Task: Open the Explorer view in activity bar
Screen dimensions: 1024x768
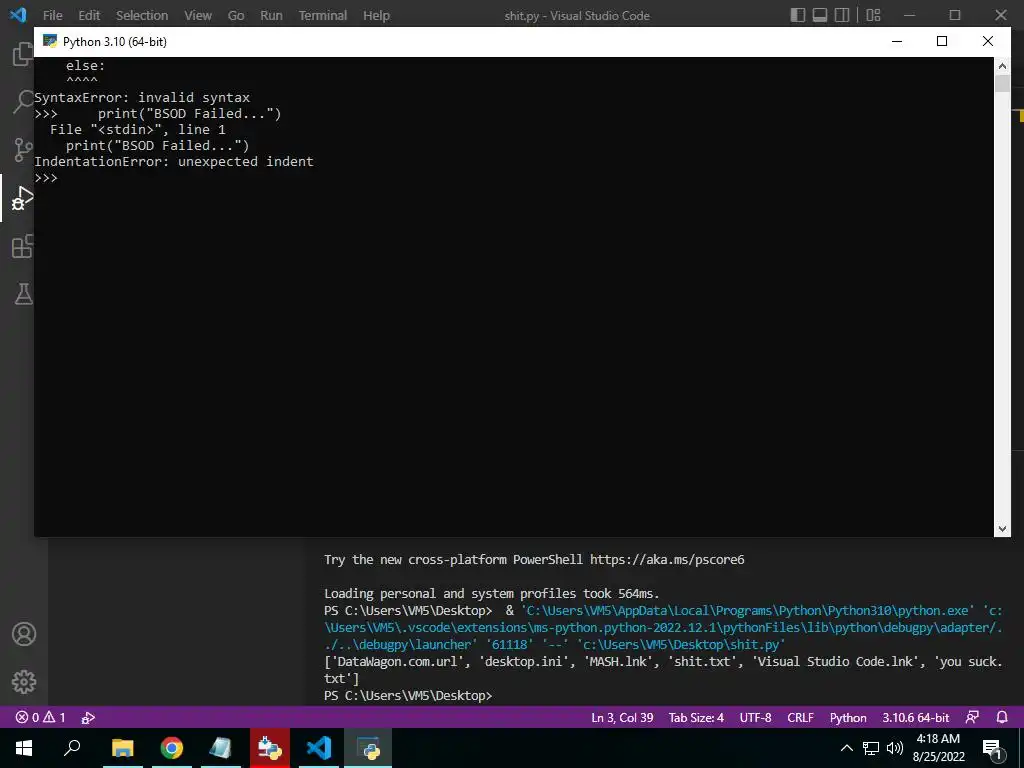Action: coord(22,54)
